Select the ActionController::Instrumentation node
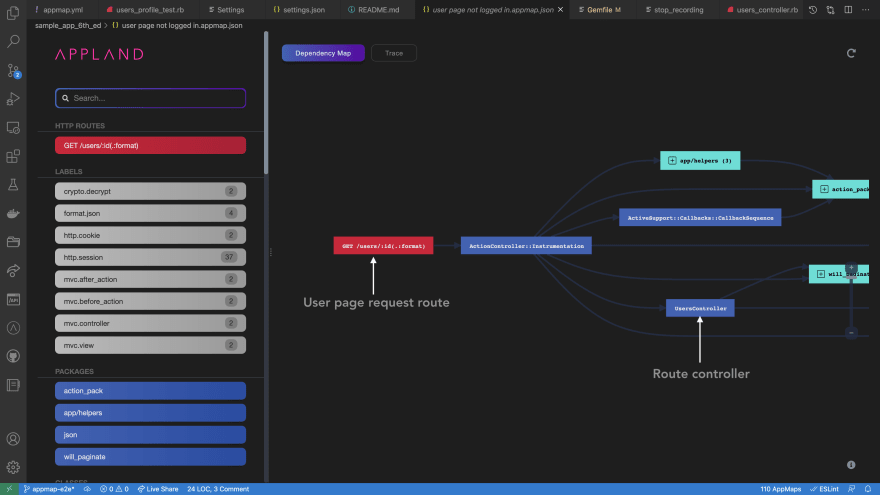The height and width of the screenshot is (495, 880). 526,246
